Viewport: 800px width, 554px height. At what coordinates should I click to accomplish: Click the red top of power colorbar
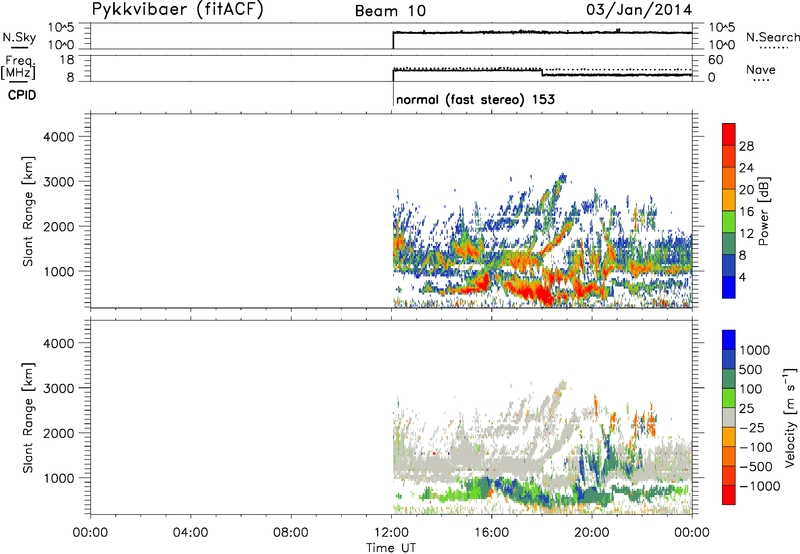pyautogui.click(x=729, y=134)
